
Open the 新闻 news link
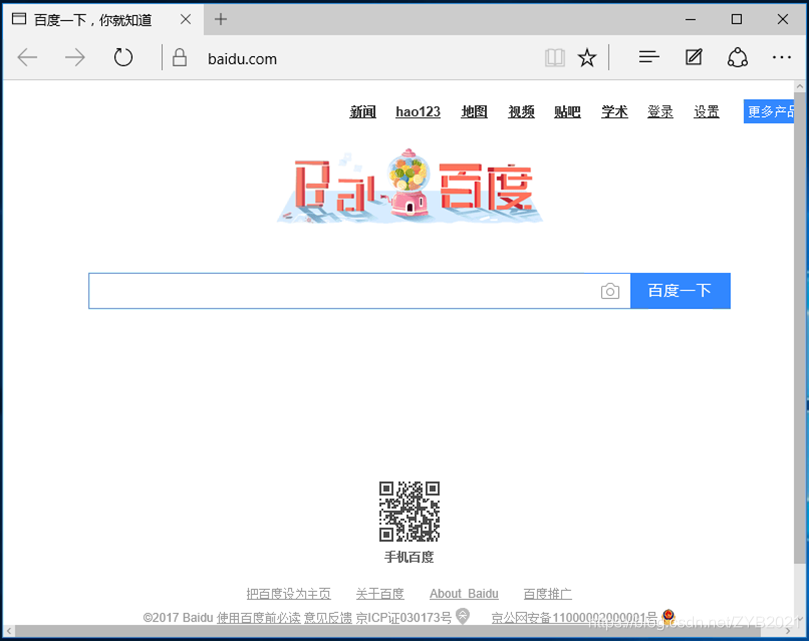pos(363,111)
